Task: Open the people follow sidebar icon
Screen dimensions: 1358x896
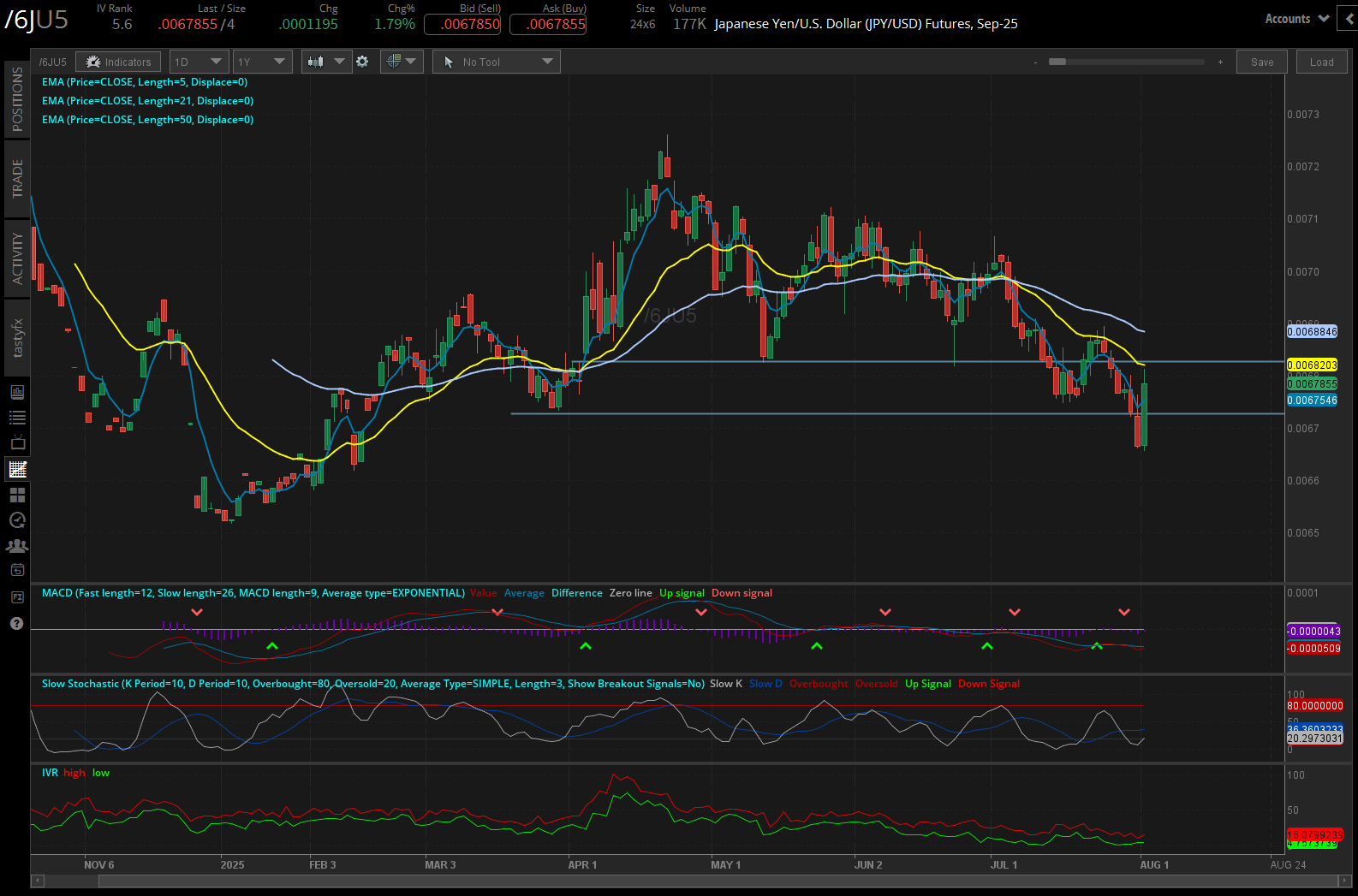Action: [17, 545]
